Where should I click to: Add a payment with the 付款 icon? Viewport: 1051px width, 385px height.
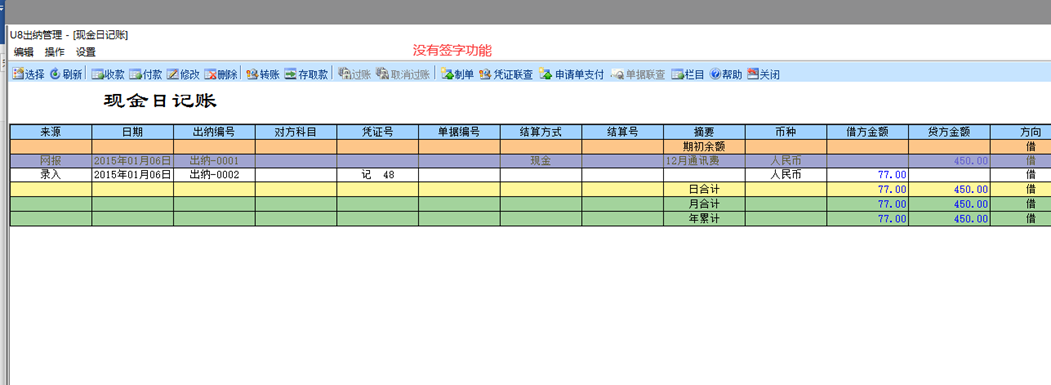point(145,74)
